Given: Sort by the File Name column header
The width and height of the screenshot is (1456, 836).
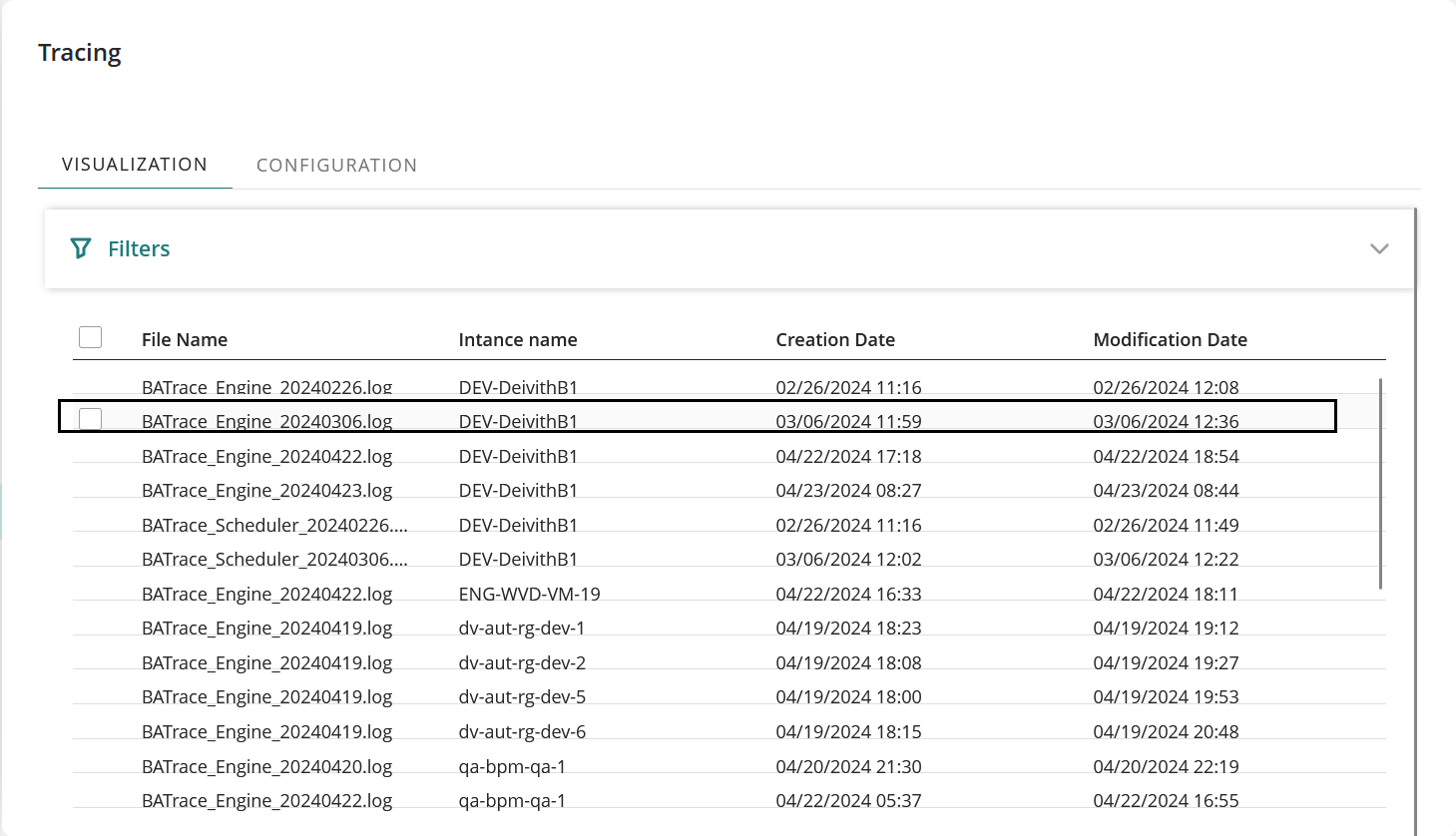Looking at the screenshot, I should (185, 339).
